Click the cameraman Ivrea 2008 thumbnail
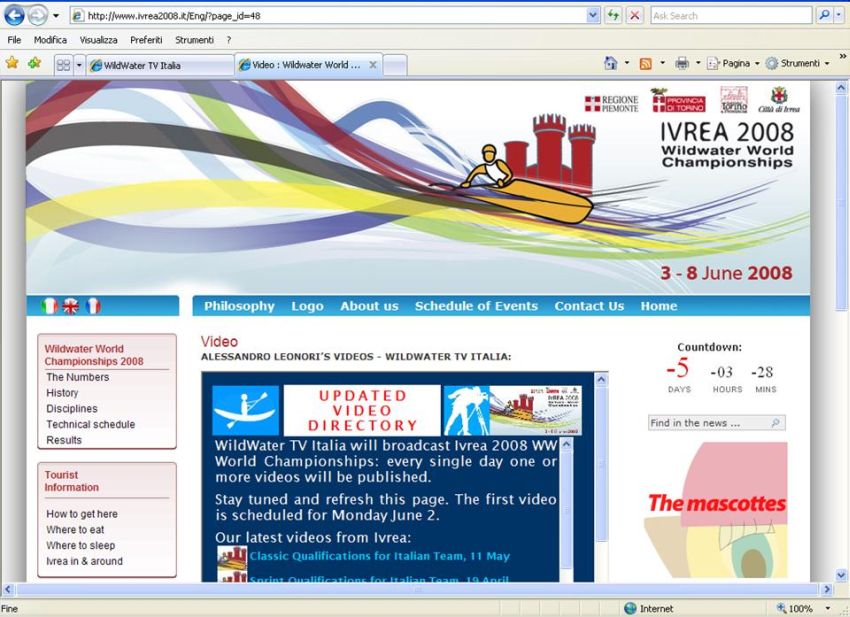Viewport: 850px width, 617px height. coord(512,410)
